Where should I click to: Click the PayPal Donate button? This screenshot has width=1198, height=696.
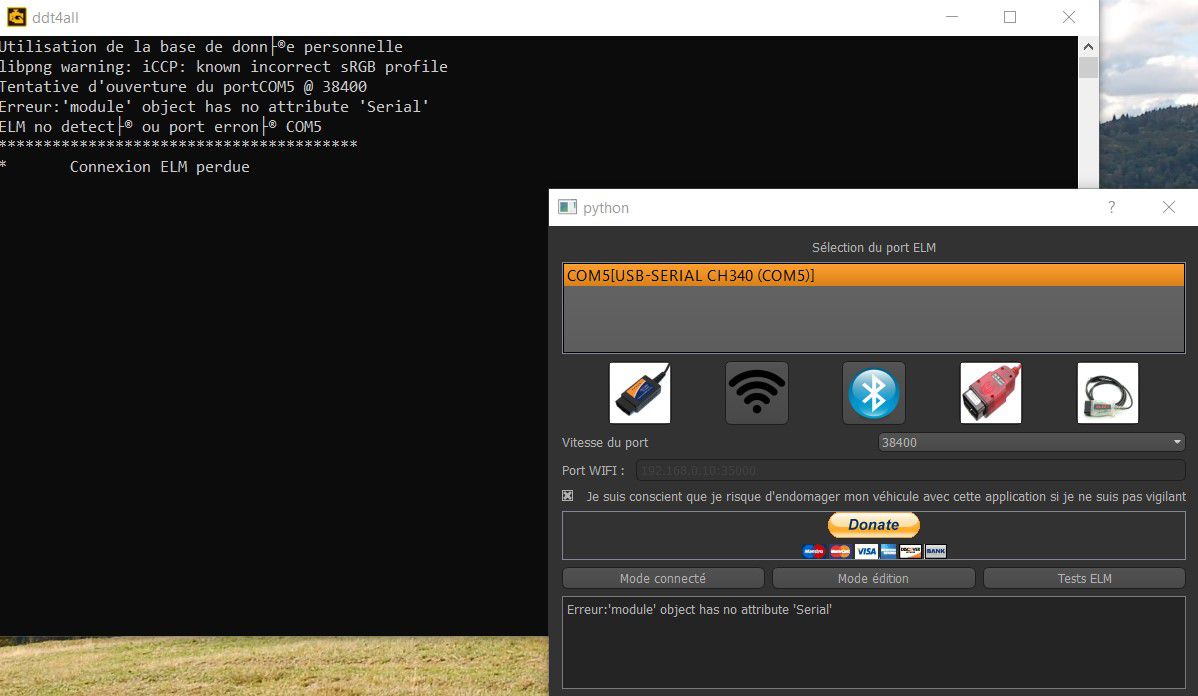(873, 525)
